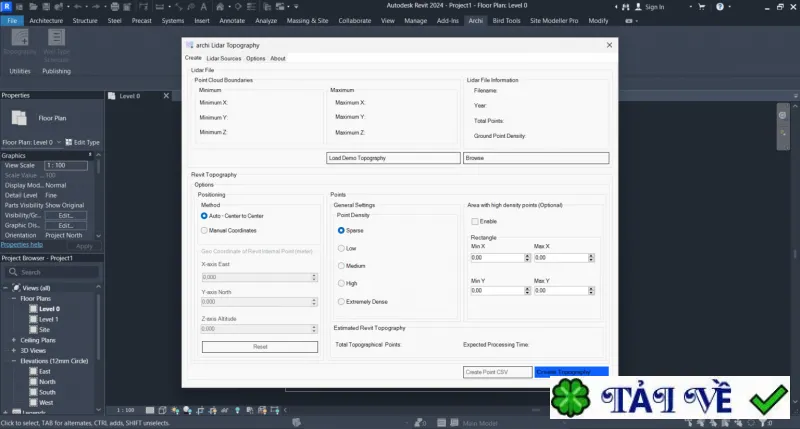Click the Load Demo Topography button
Image resolution: width=800 pixels, height=429 pixels.
click(393, 158)
